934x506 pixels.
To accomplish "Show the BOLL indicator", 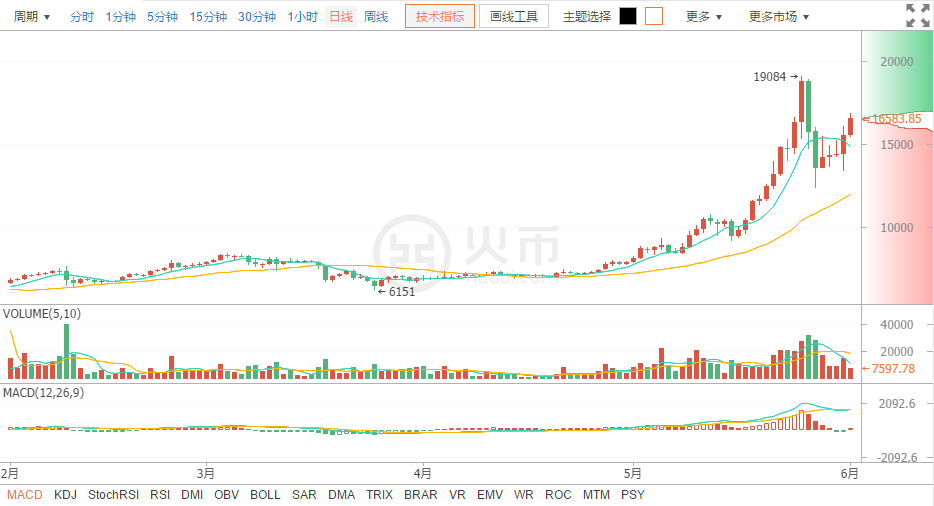I will coord(265,494).
